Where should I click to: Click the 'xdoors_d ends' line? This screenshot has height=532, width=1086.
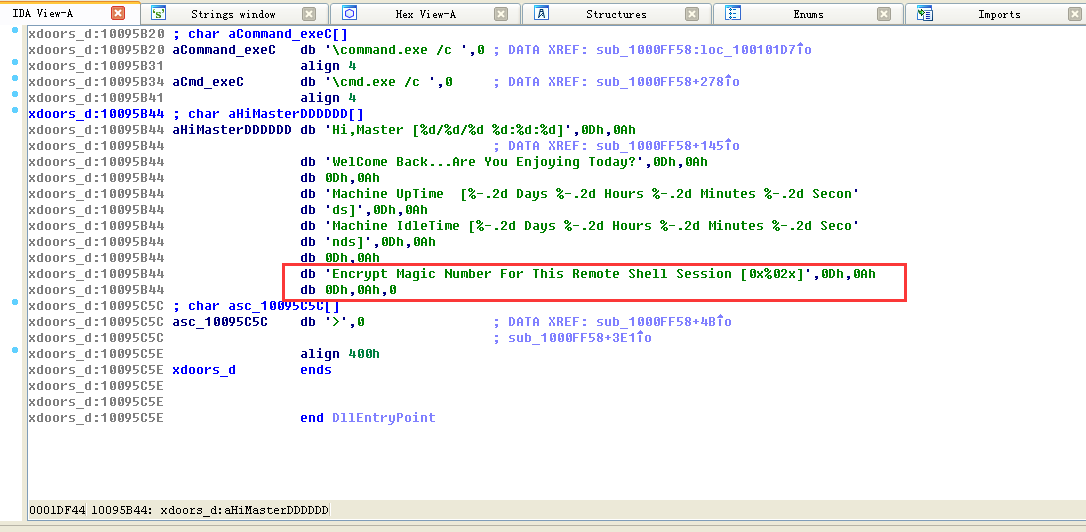[252, 370]
